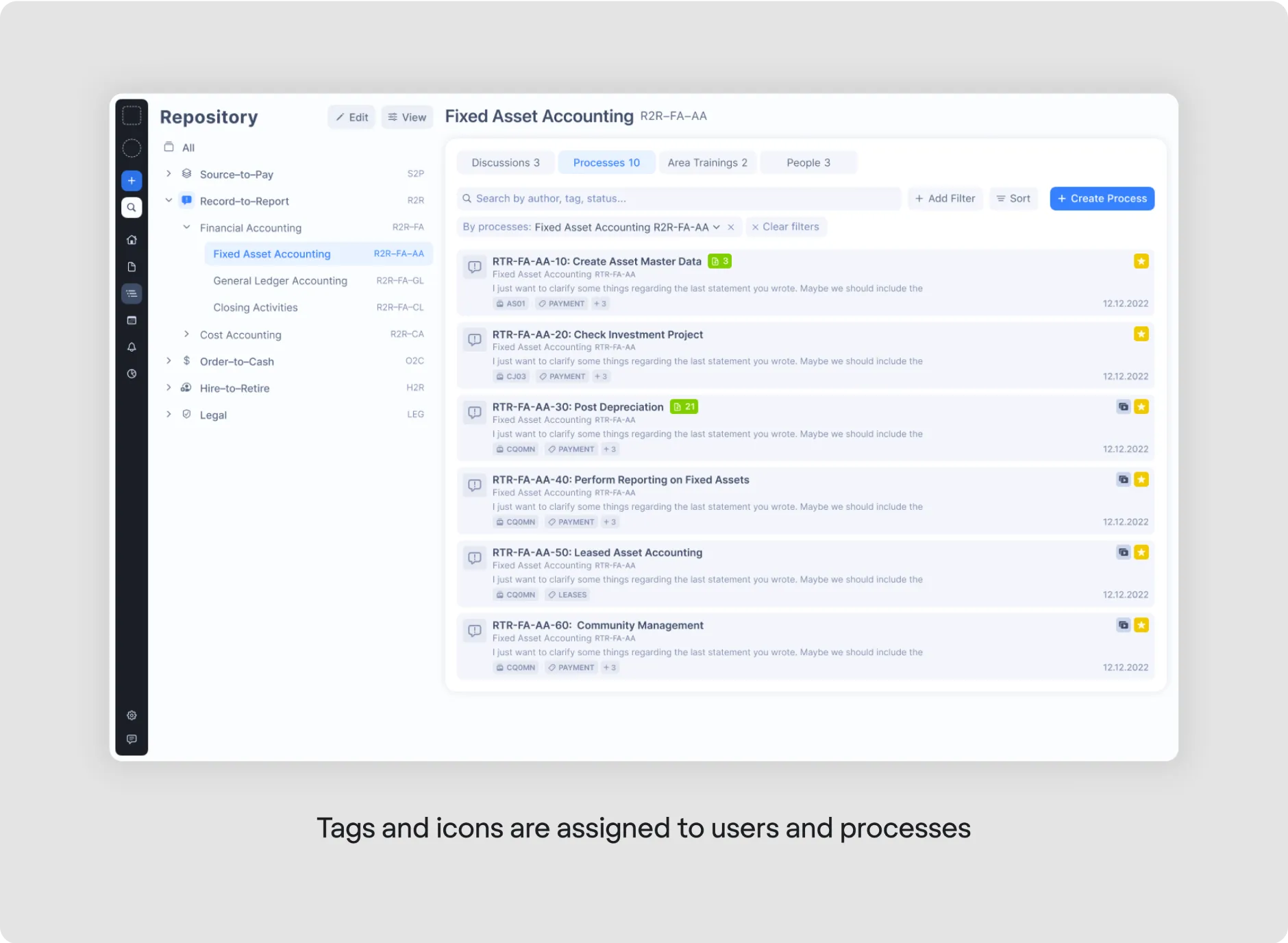
Task: Toggle the copies indicator on RTR-FA-AA-30 Post Depreciation
Action: (x=1124, y=406)
